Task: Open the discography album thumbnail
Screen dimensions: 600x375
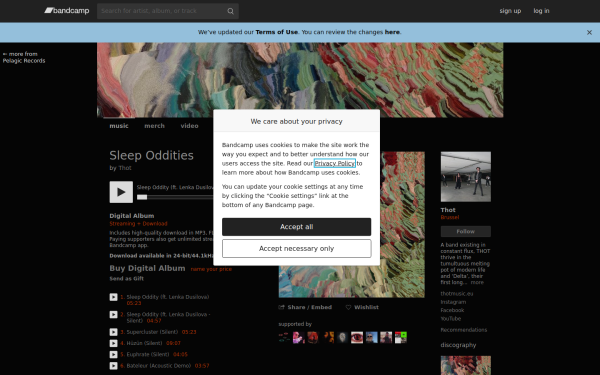Action: click(x=466, y=365)
